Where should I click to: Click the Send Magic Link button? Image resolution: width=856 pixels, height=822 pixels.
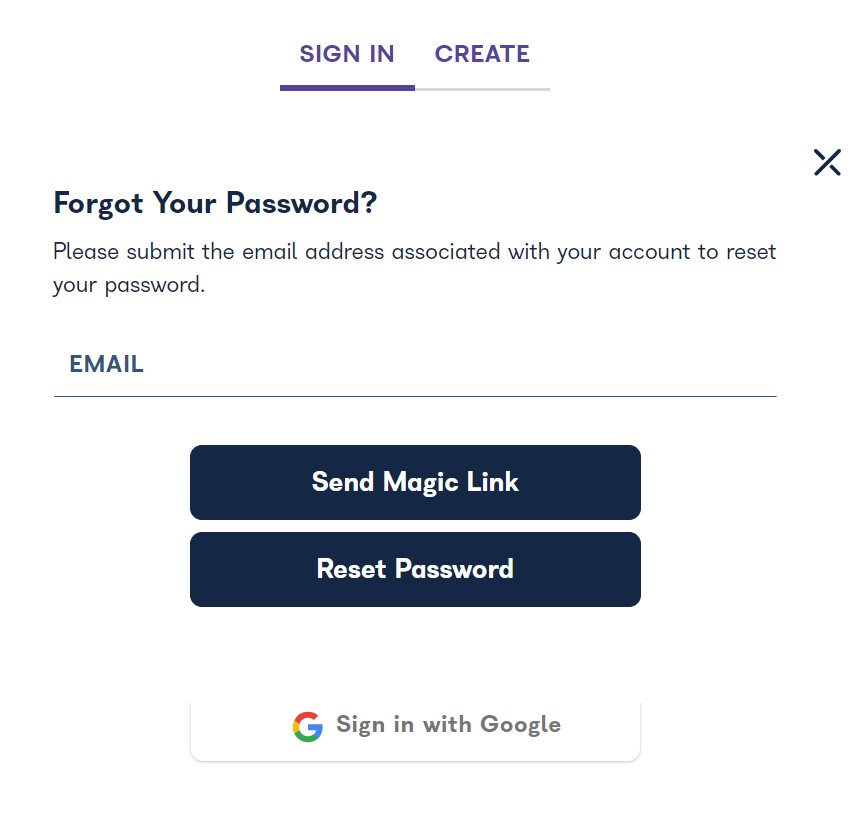(415, 482)
